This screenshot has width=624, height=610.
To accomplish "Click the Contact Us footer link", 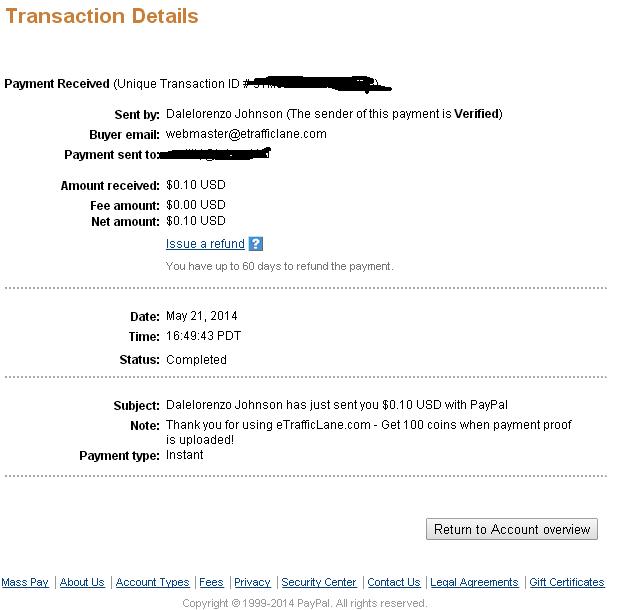I will (394, 582).
